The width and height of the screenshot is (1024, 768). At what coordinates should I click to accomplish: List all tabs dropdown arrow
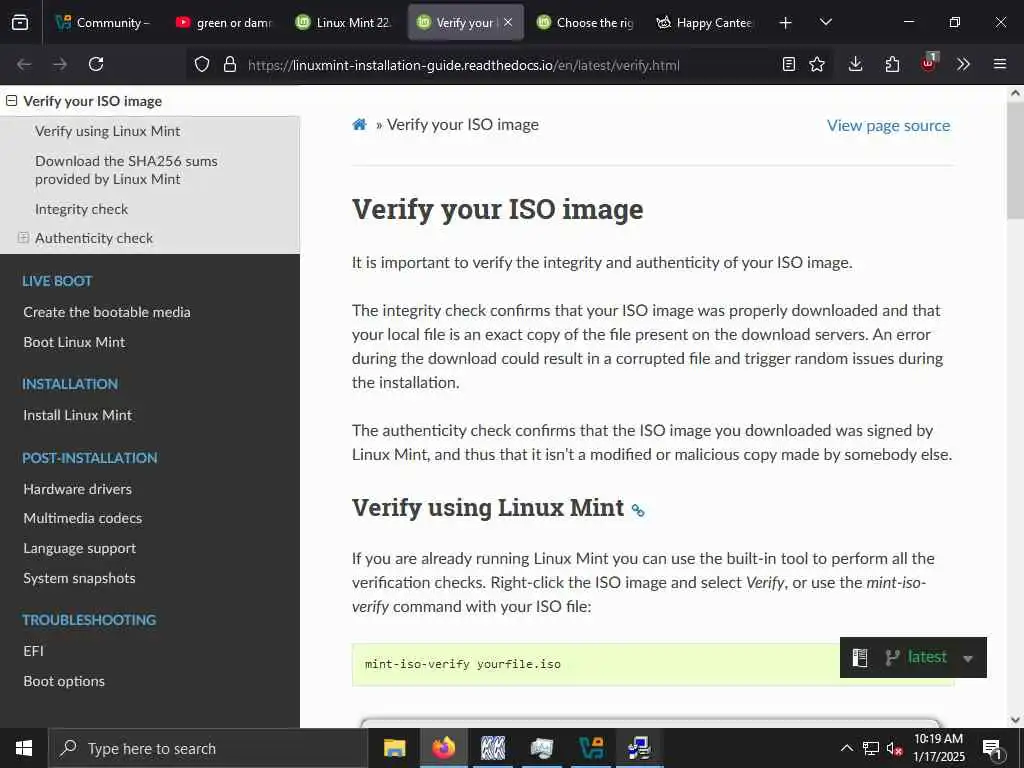pyautogui.click(x=826, y=22)
